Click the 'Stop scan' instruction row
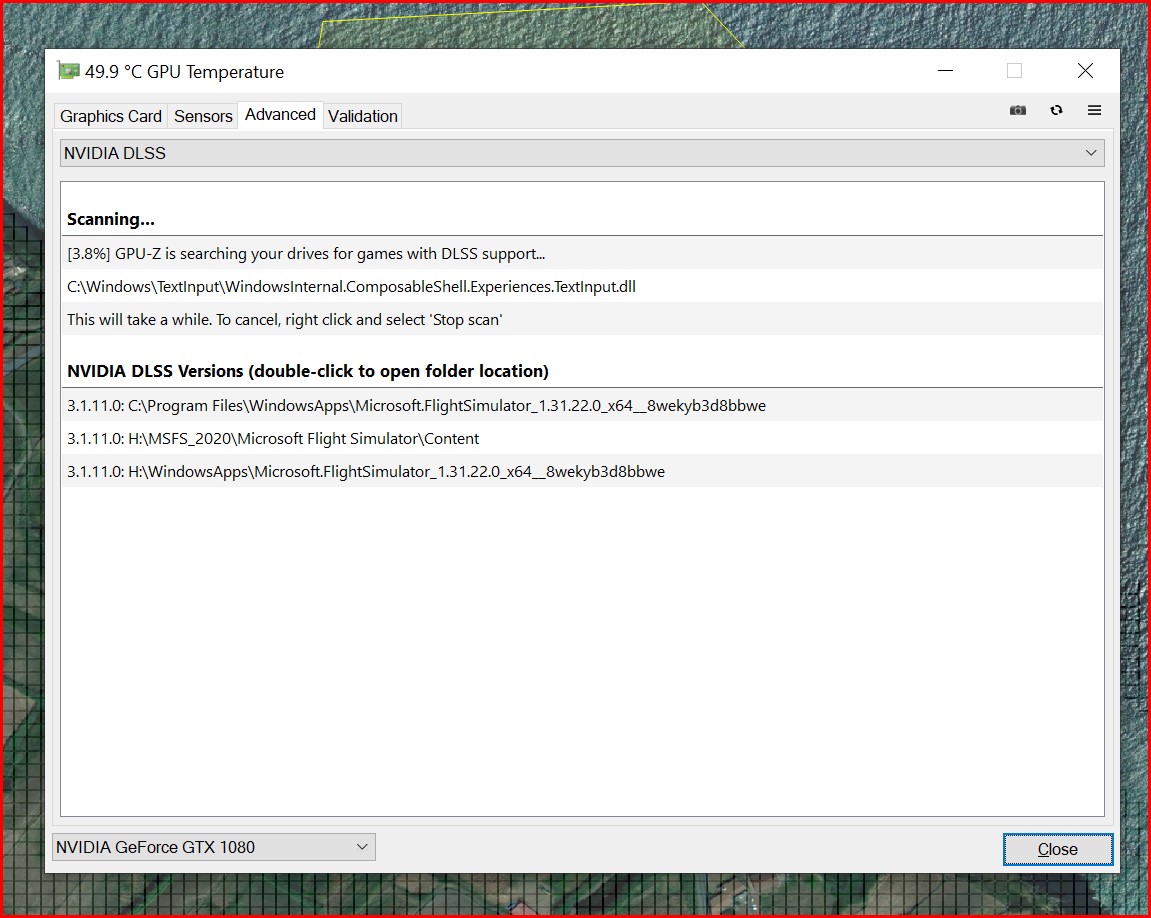The height and width of the screenshot is (918, 1151). 583,319
